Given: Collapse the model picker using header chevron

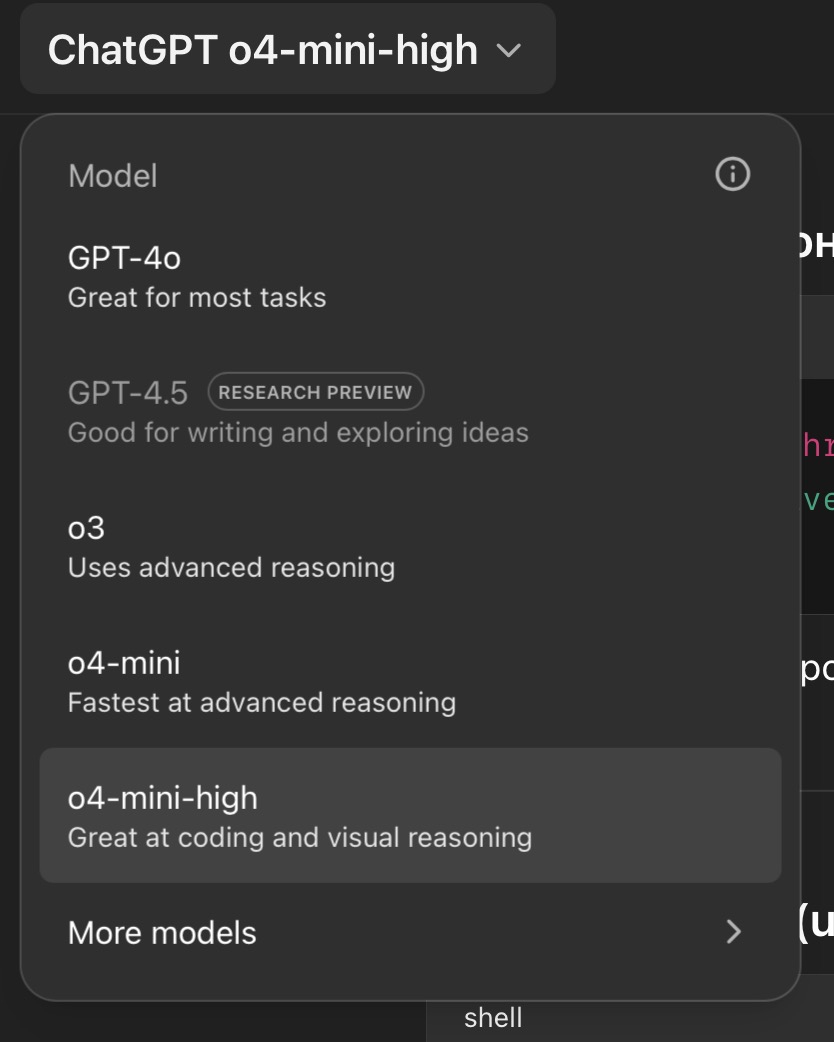Looking at the screenshot, I should [508, 51].
